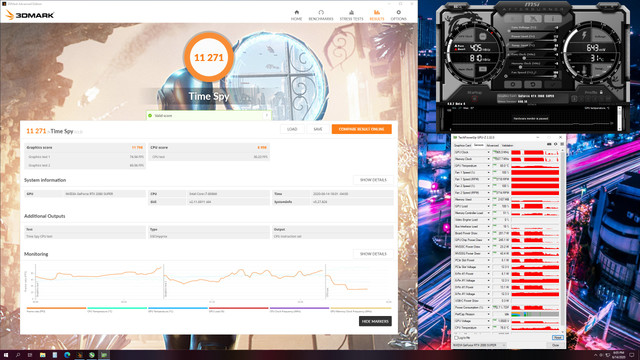The image size is (640, 360).
Task: Switch to GPU-Z Advanced tab
Action: 493,145
